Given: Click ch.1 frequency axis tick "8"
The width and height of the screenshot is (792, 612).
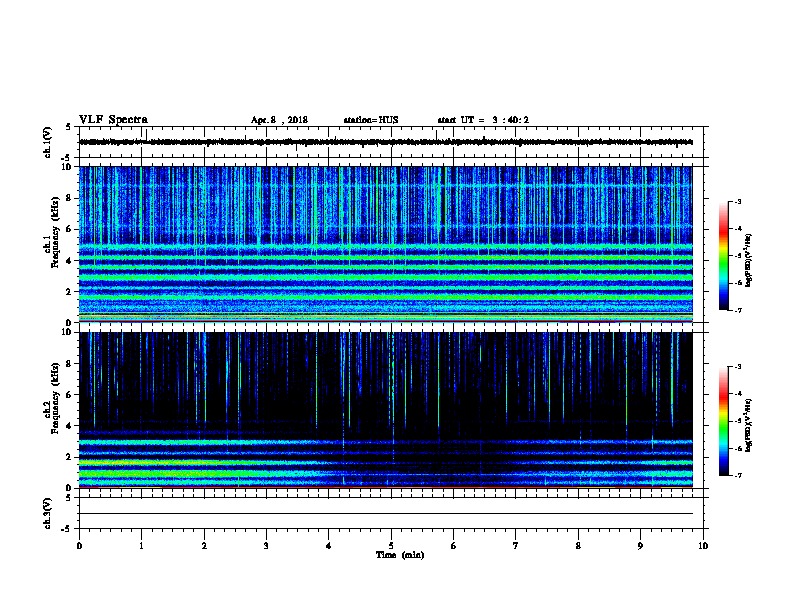Looking at the screenshot, I should point(70,198).
